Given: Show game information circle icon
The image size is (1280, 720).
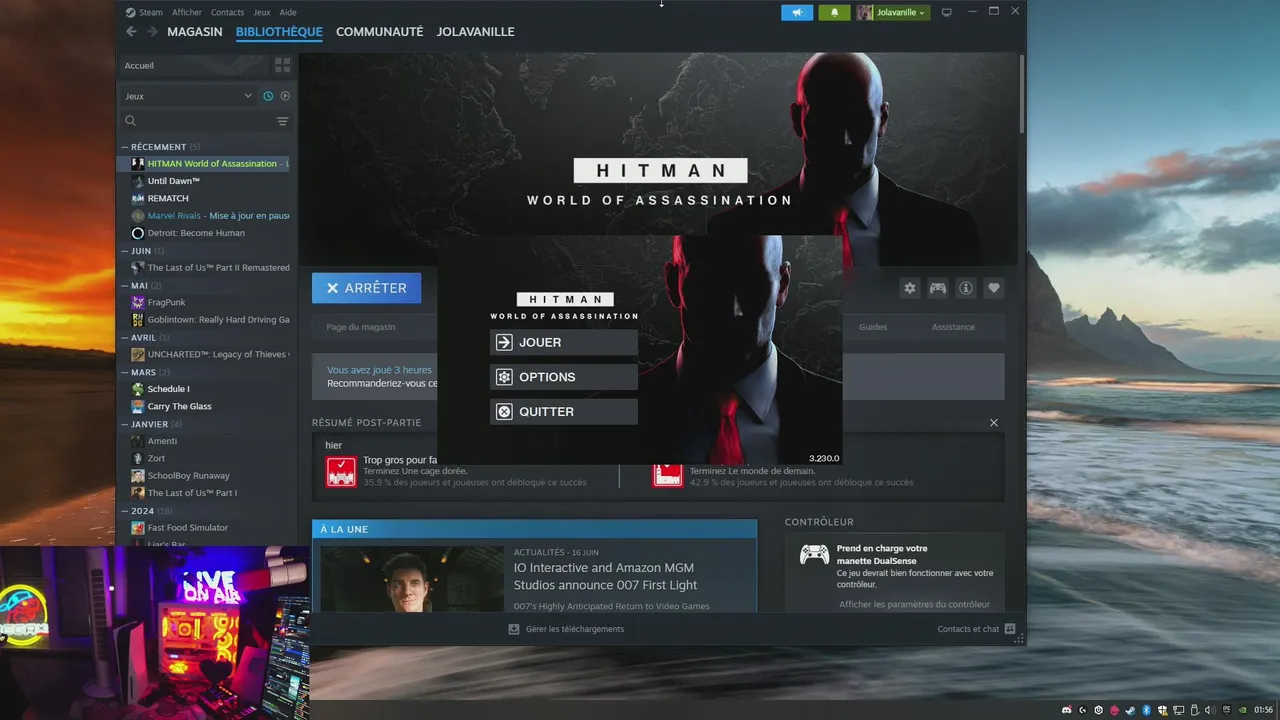Looking at the screenshot, I should pyautogui.click(x=966, y=288).
